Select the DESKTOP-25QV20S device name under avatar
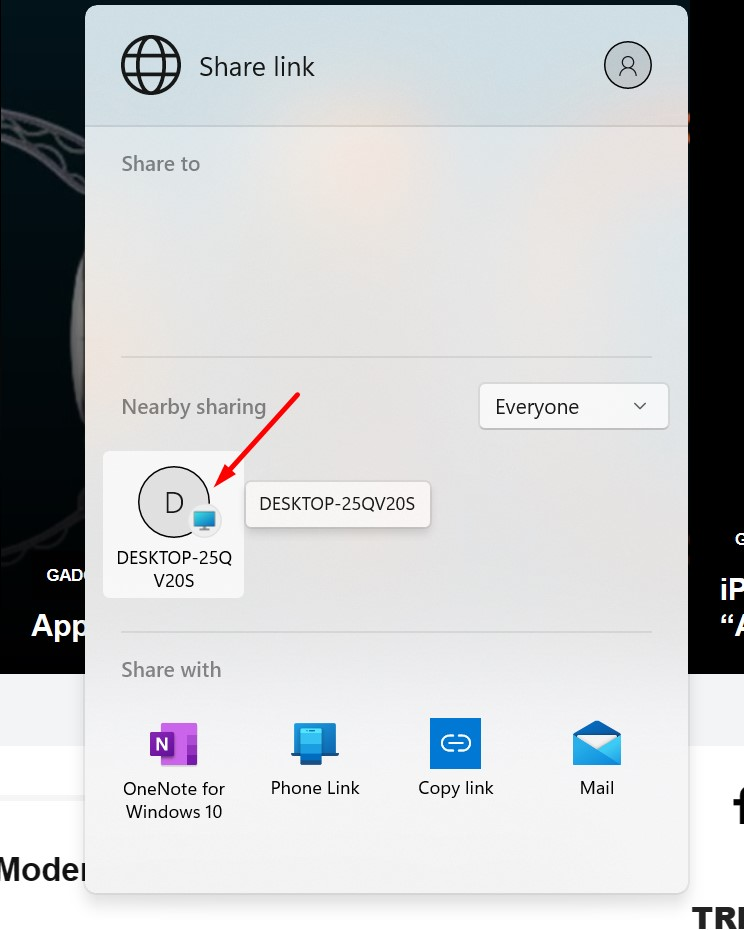 [174, 569]
